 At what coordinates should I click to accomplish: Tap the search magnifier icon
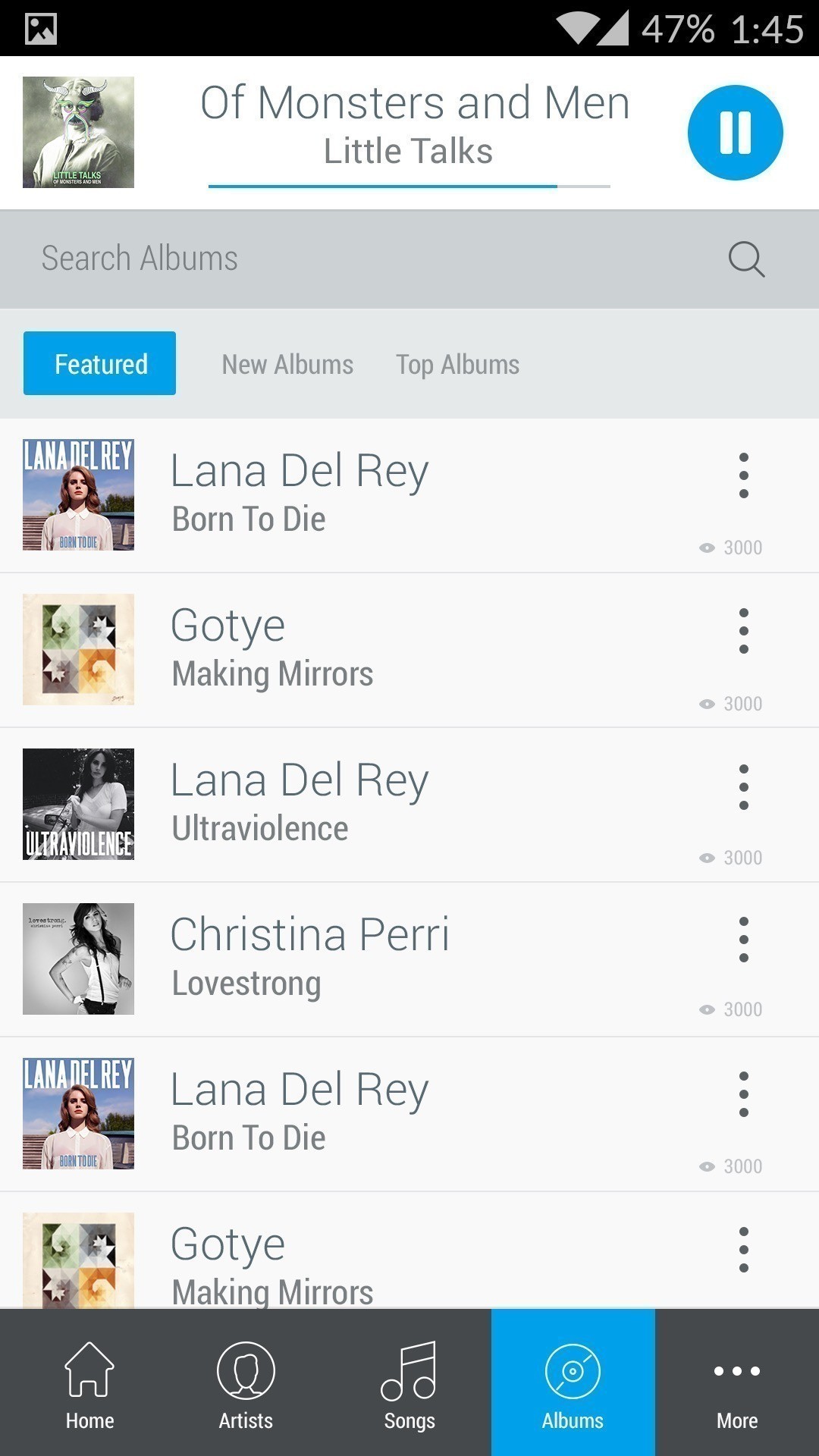tap(746, 259)
